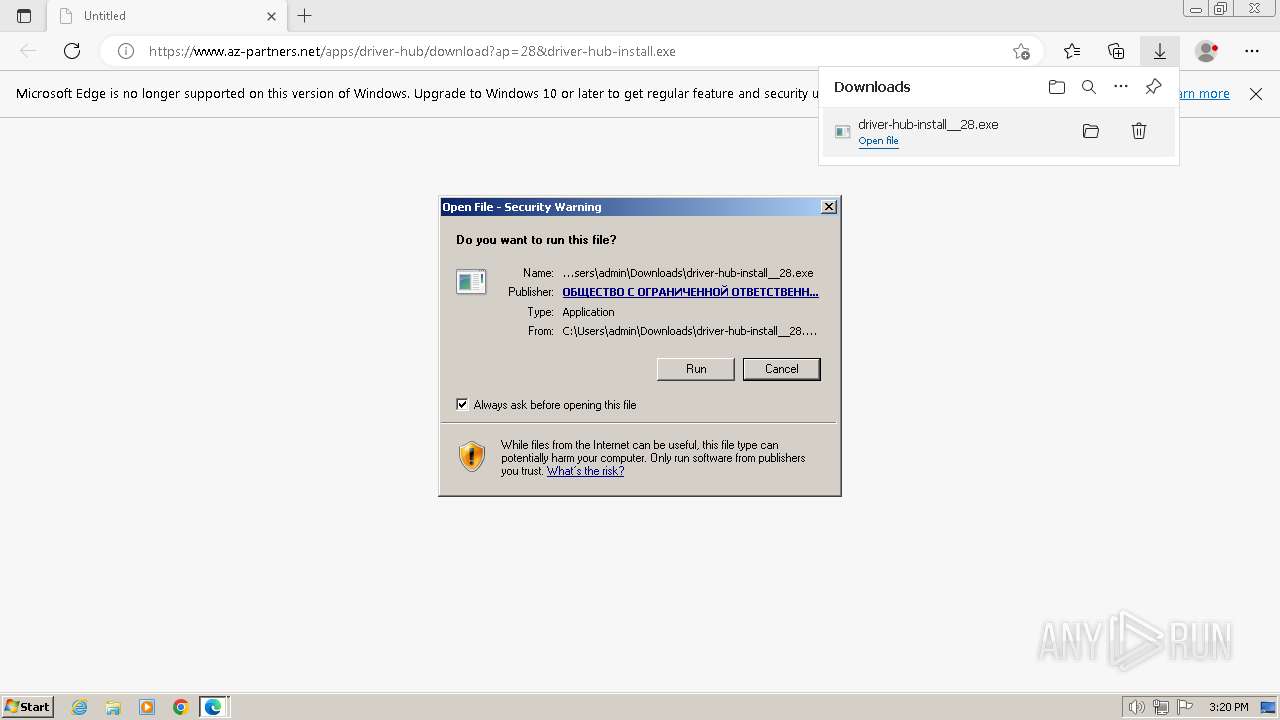Go back to previous page
The image size is (1280, 720).
28,51
